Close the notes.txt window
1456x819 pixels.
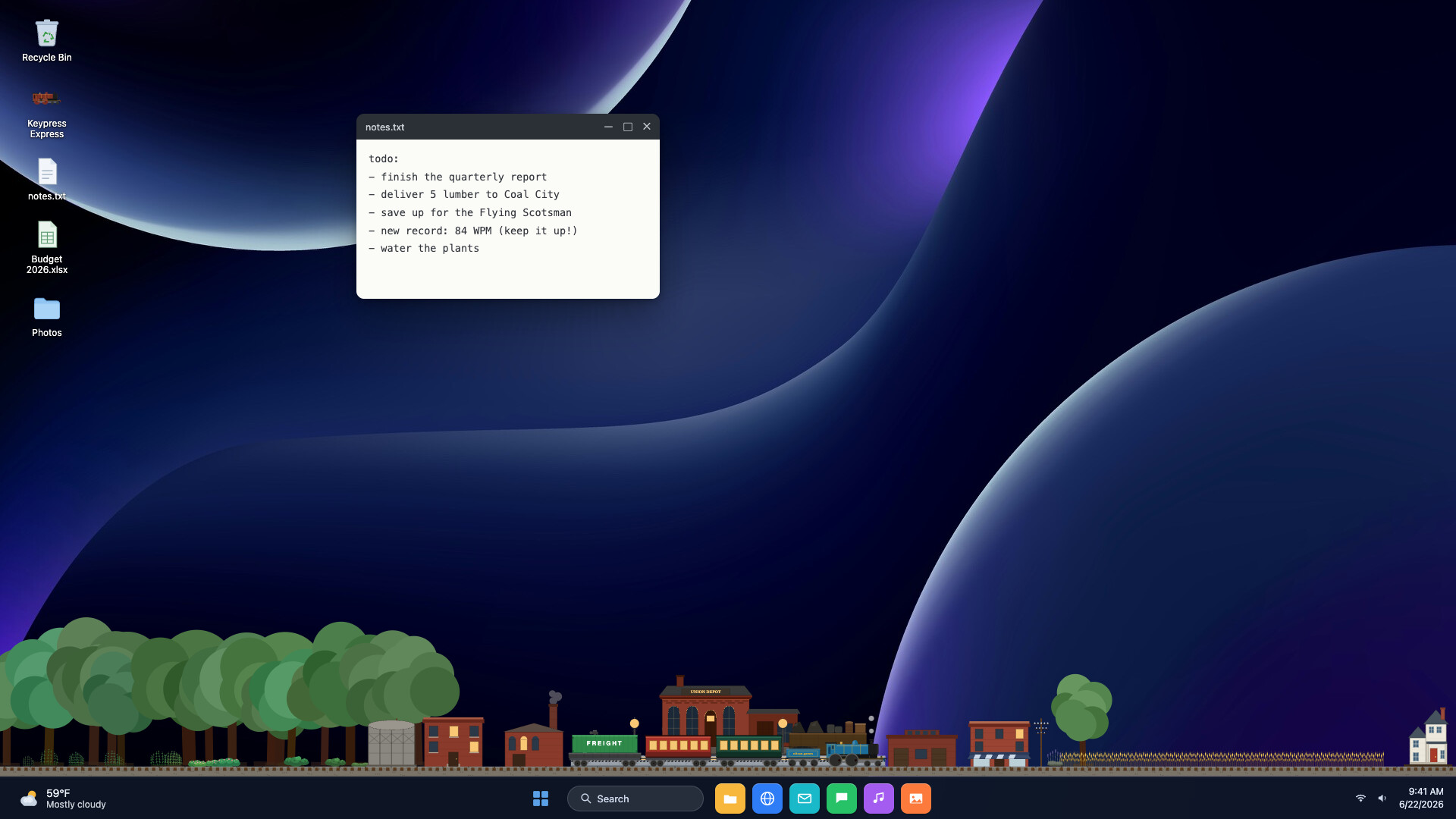coord(647,127)
